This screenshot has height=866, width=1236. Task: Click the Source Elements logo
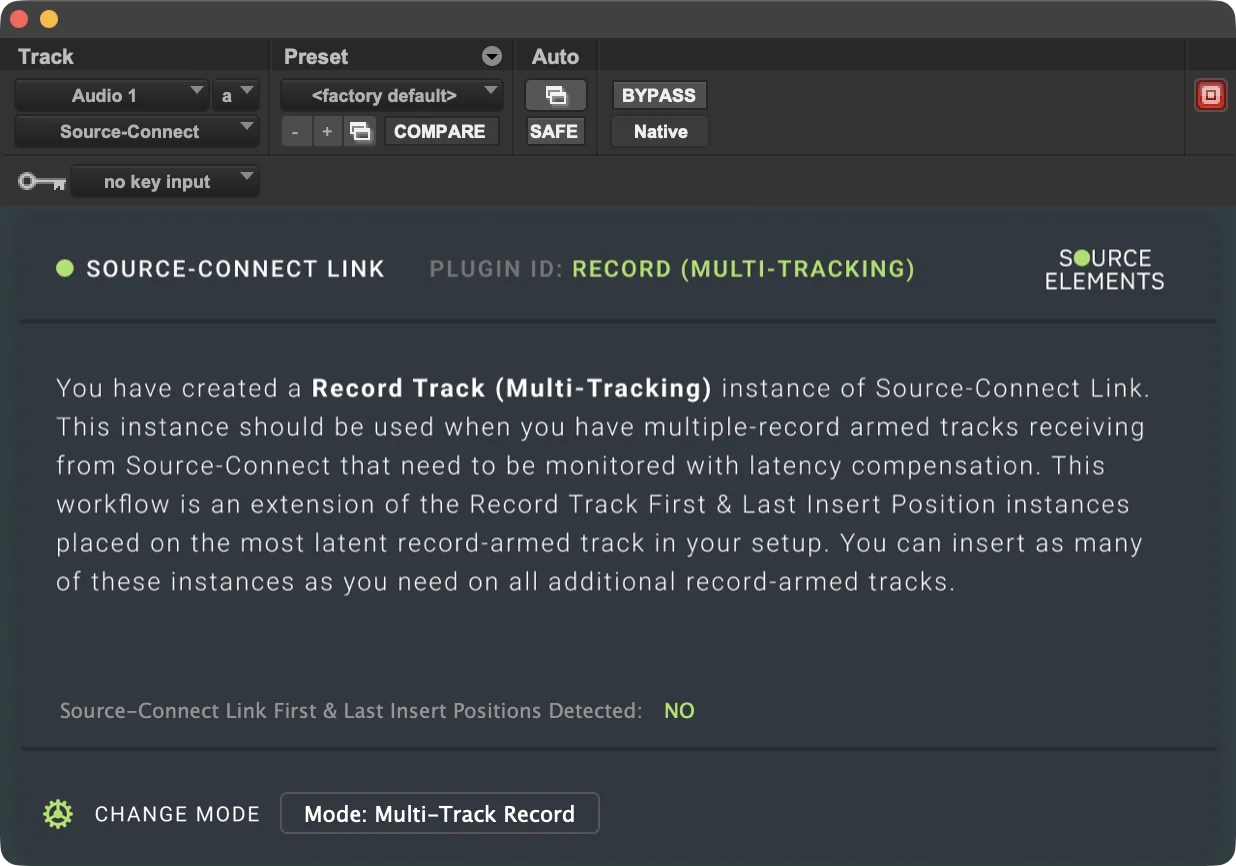click(1105, 269)
